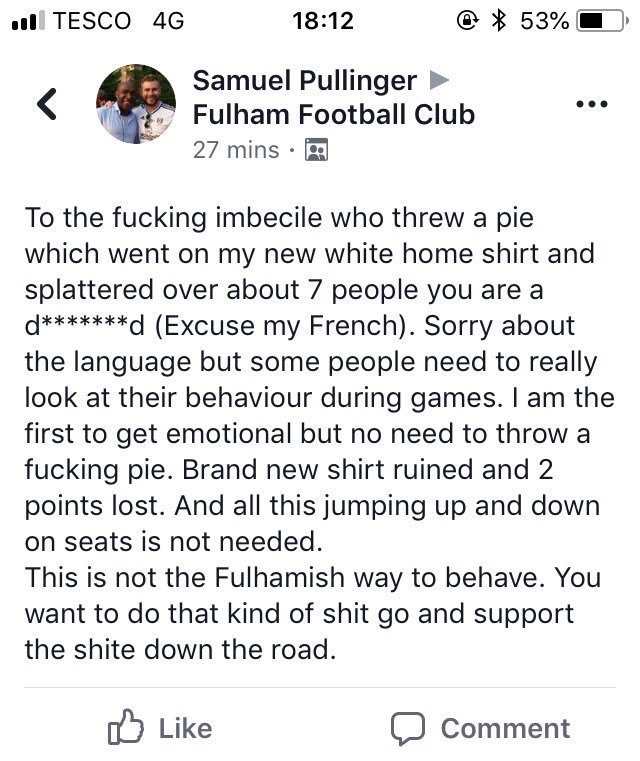Click the thumbs-up Like icon
640x761 pixels.
pyautogui.click(x=126, y=727)
